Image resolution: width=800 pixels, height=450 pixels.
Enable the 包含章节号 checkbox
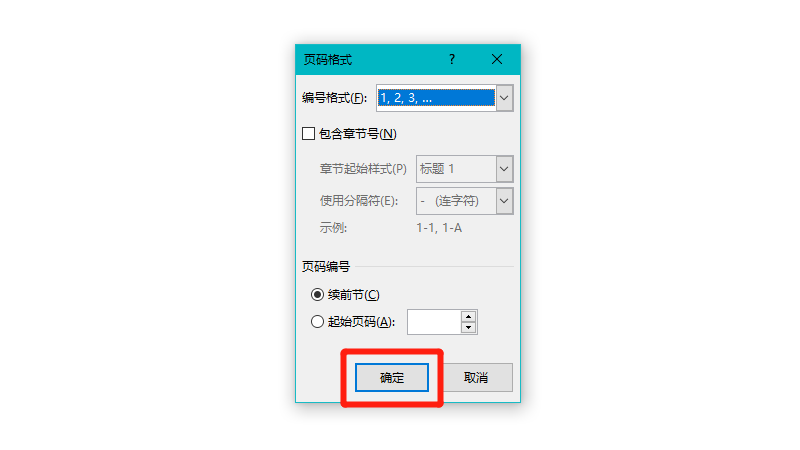pyautogui.click(x=308, y=134)
